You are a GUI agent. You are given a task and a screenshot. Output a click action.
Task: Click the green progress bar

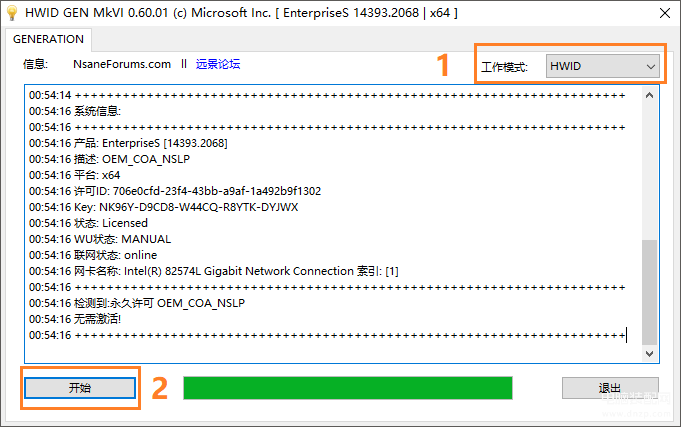pos(348,388)
